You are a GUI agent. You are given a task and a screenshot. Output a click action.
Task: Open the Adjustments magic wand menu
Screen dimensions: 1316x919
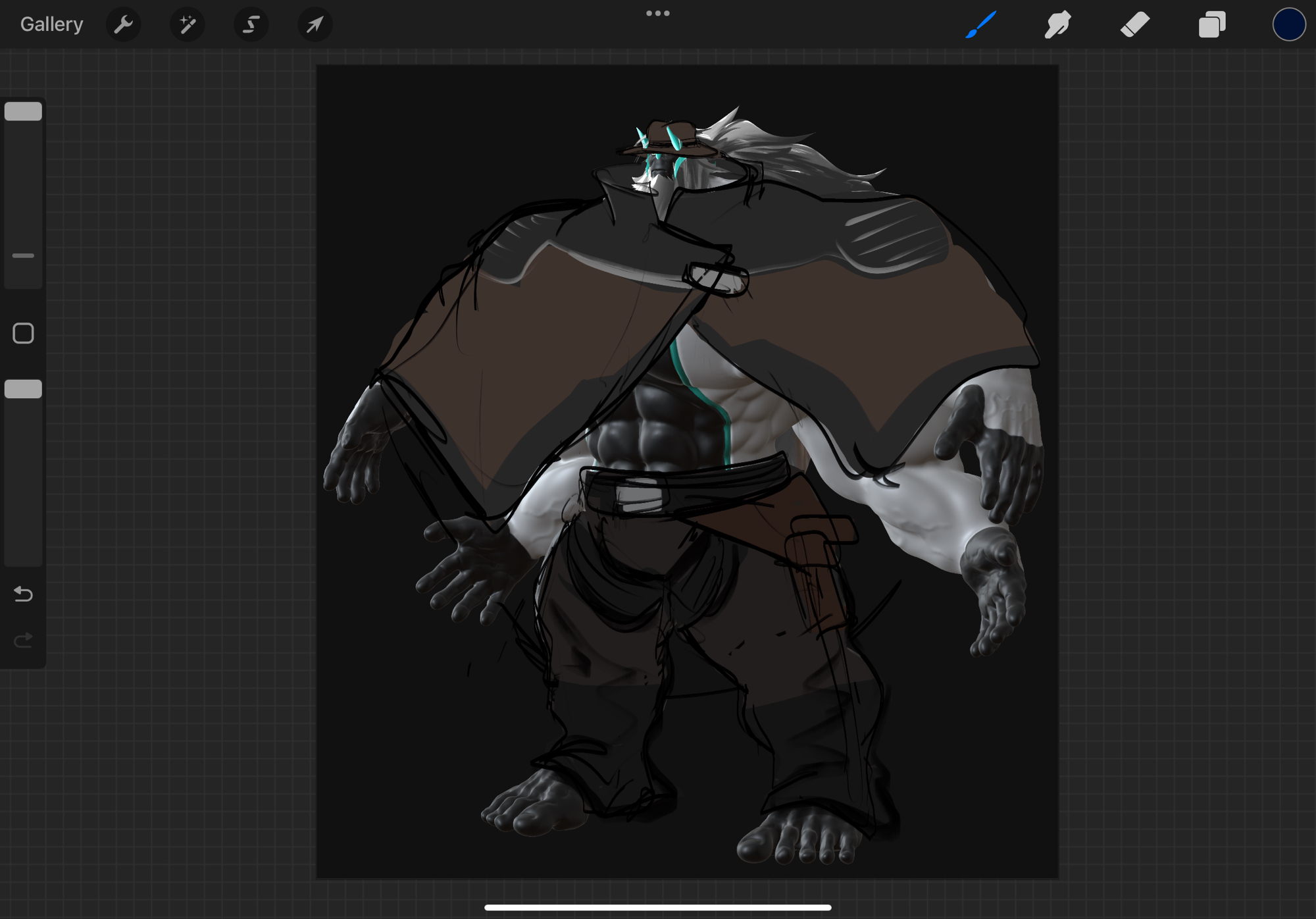[187, 25]
